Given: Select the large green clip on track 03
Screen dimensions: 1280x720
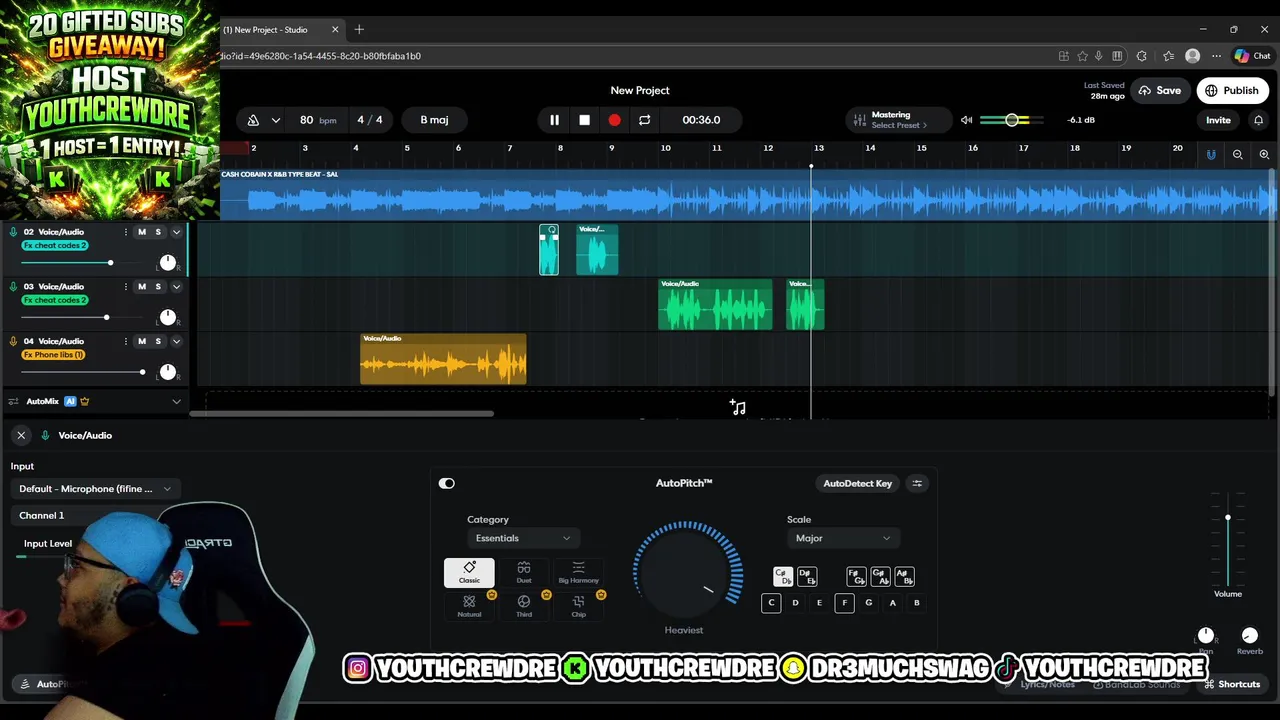Looking at the screenshot, I should coord(715,305).
